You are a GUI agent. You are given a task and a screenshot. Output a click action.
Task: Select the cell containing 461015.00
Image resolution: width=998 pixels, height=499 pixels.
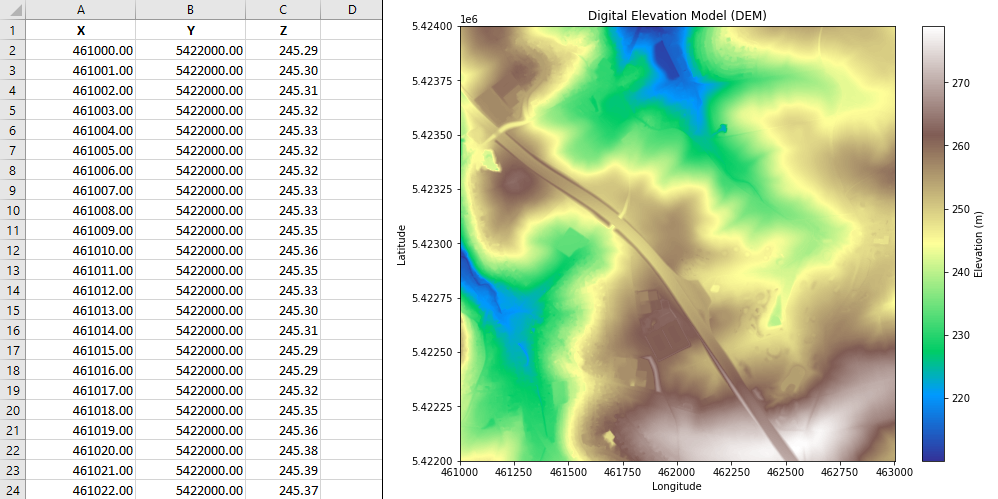point(80,350)
